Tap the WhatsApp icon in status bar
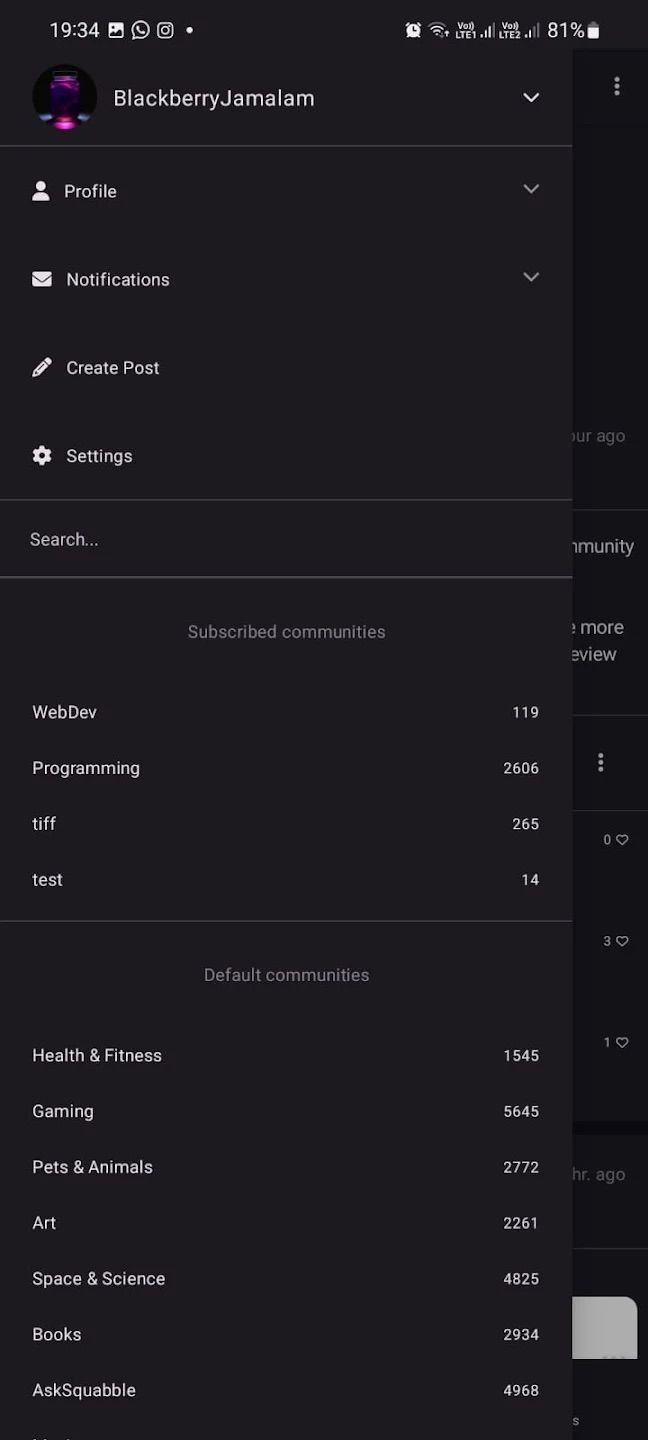 click(139, 30)
